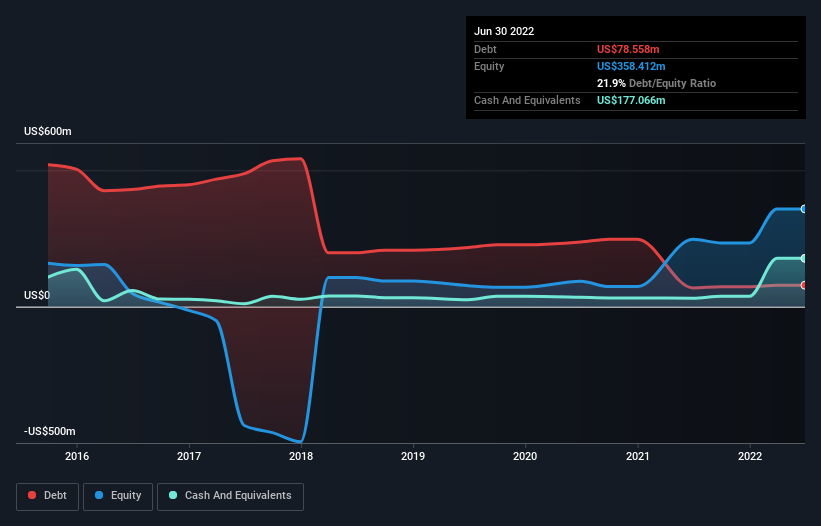The image size is (821, 526).
Task: Click the -US$500m axis label
Action: (50, 431)
